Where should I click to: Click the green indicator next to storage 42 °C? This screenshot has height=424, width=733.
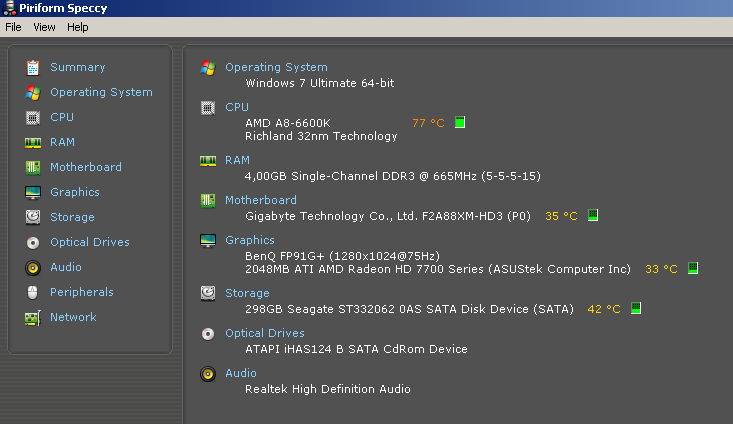click(x=636, y=308)
